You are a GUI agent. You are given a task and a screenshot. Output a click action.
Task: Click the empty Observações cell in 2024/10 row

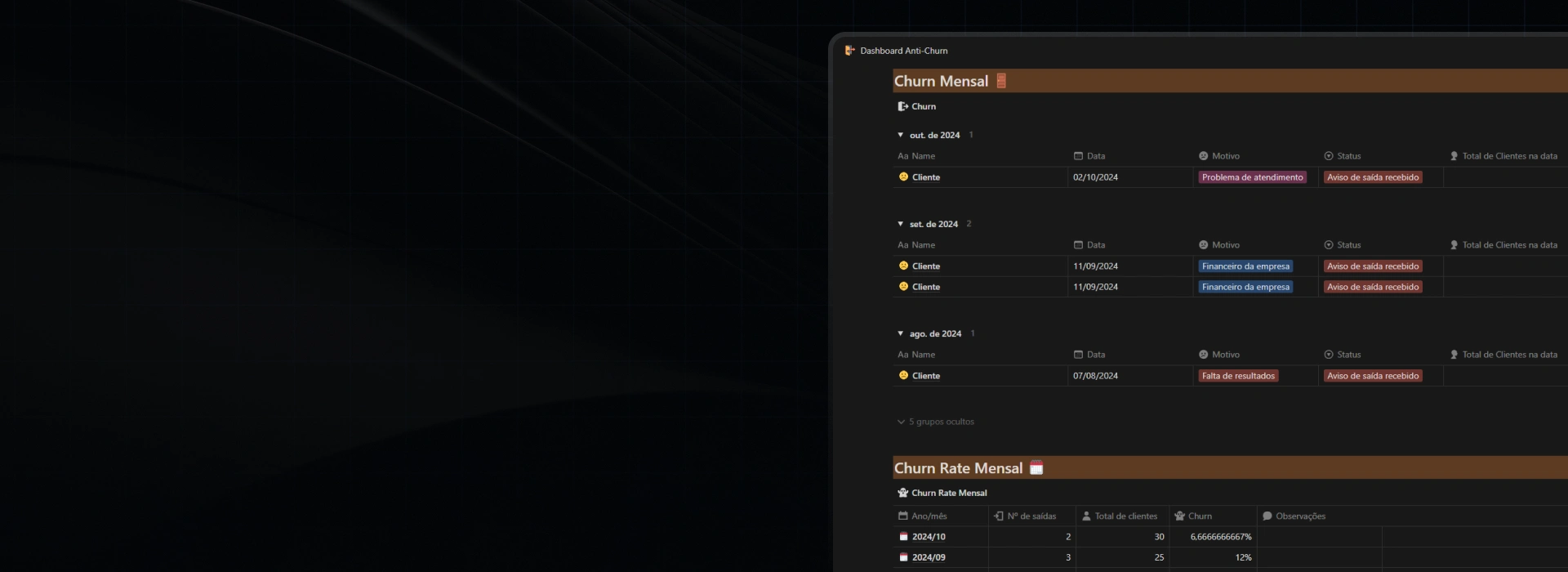click(1319, 537)
